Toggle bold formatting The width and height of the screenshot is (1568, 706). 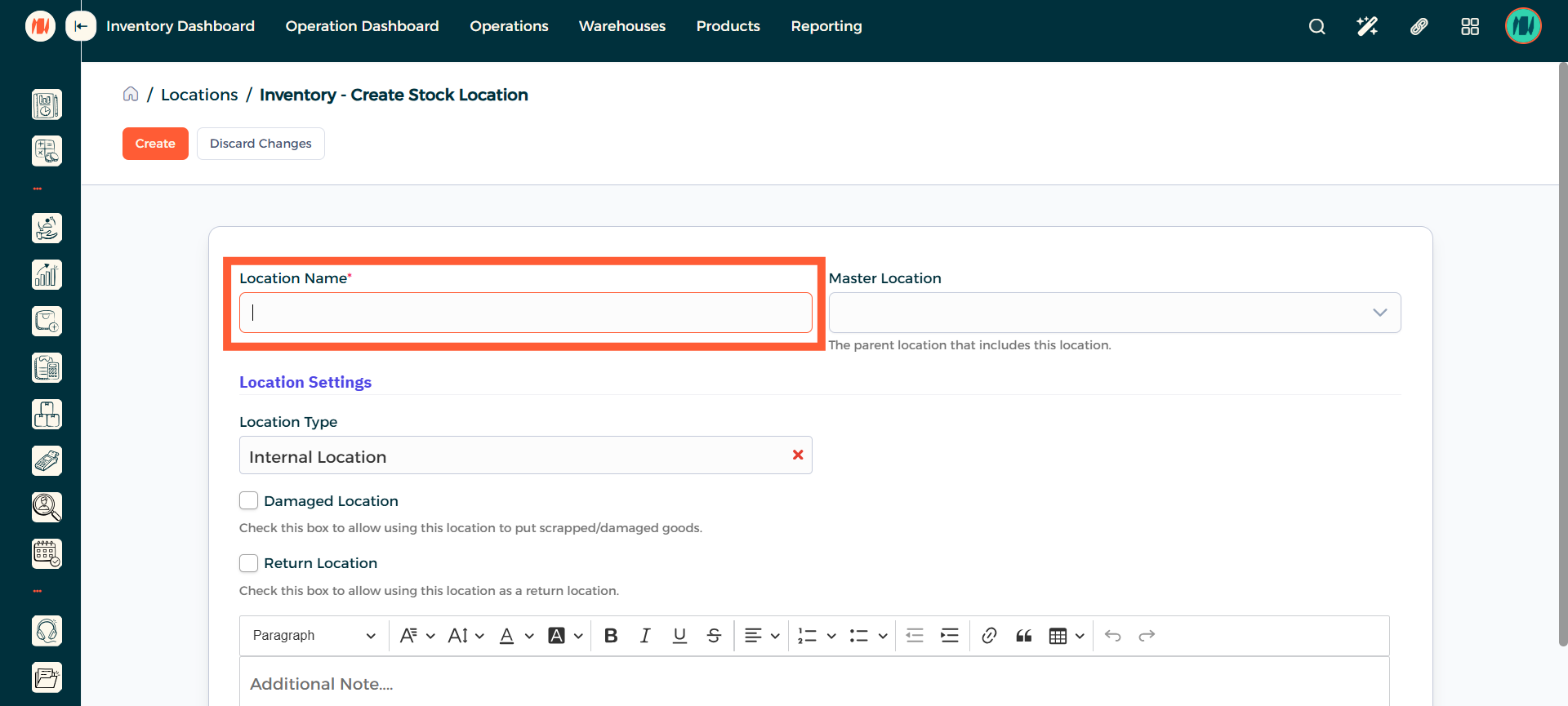(610, 636)
